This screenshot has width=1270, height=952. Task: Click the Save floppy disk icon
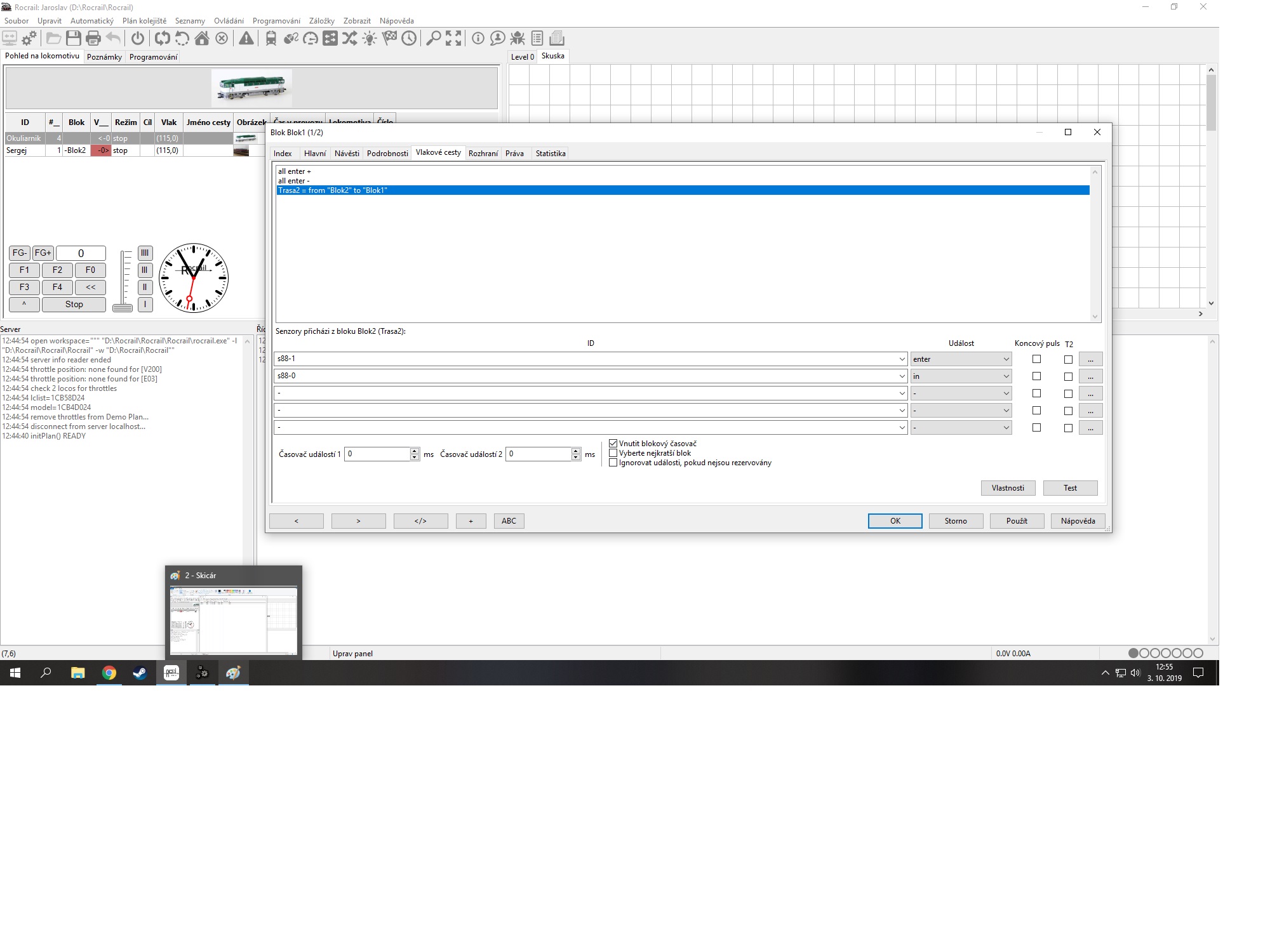pos(74,38)
